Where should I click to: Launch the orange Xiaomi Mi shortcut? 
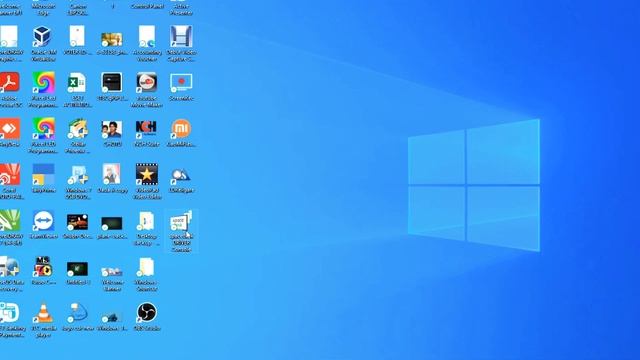tap(181, 129)
